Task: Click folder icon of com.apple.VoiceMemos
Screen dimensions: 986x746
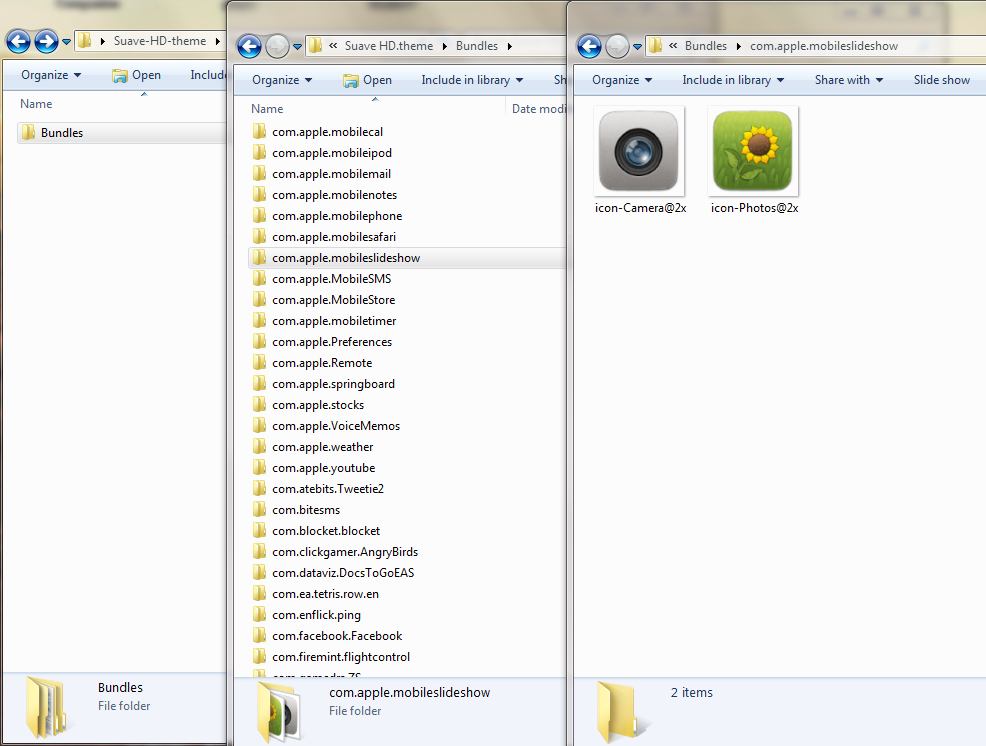Action: coord(259,426)
